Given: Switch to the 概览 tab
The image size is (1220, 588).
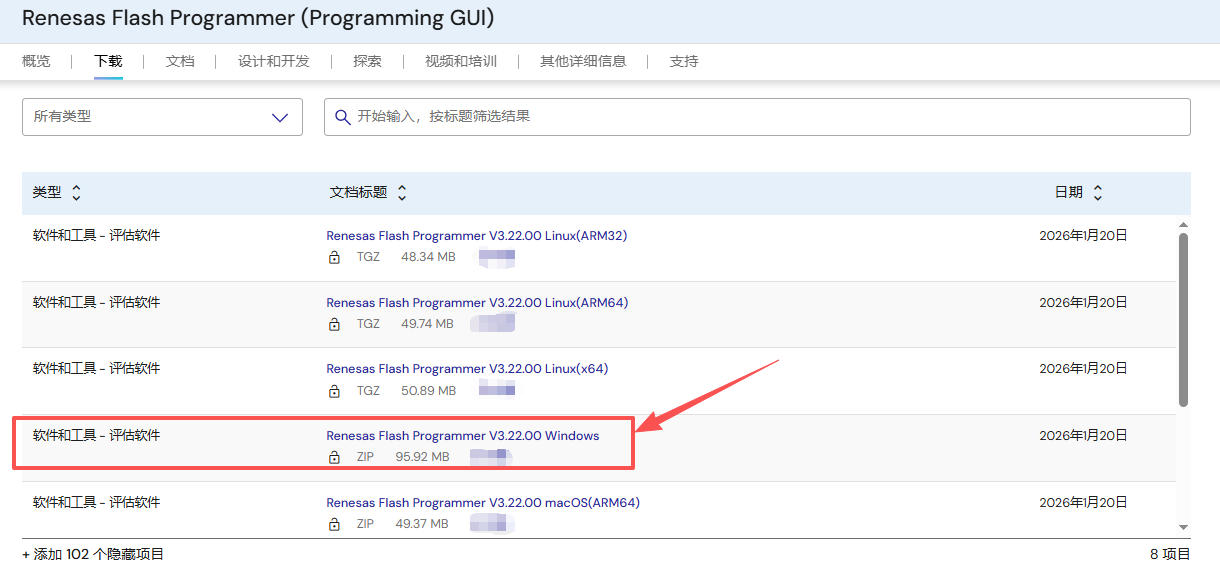Looking at the screenshot, I should [36, 61].
